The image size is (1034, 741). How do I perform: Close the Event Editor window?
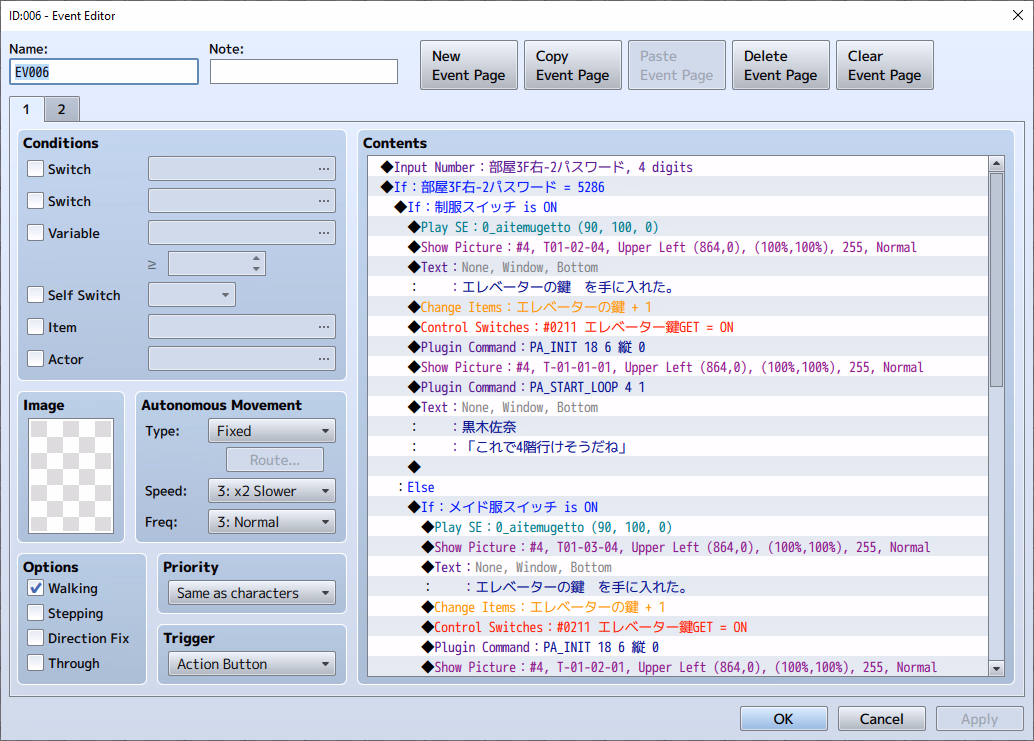[x=1016, y=14]
